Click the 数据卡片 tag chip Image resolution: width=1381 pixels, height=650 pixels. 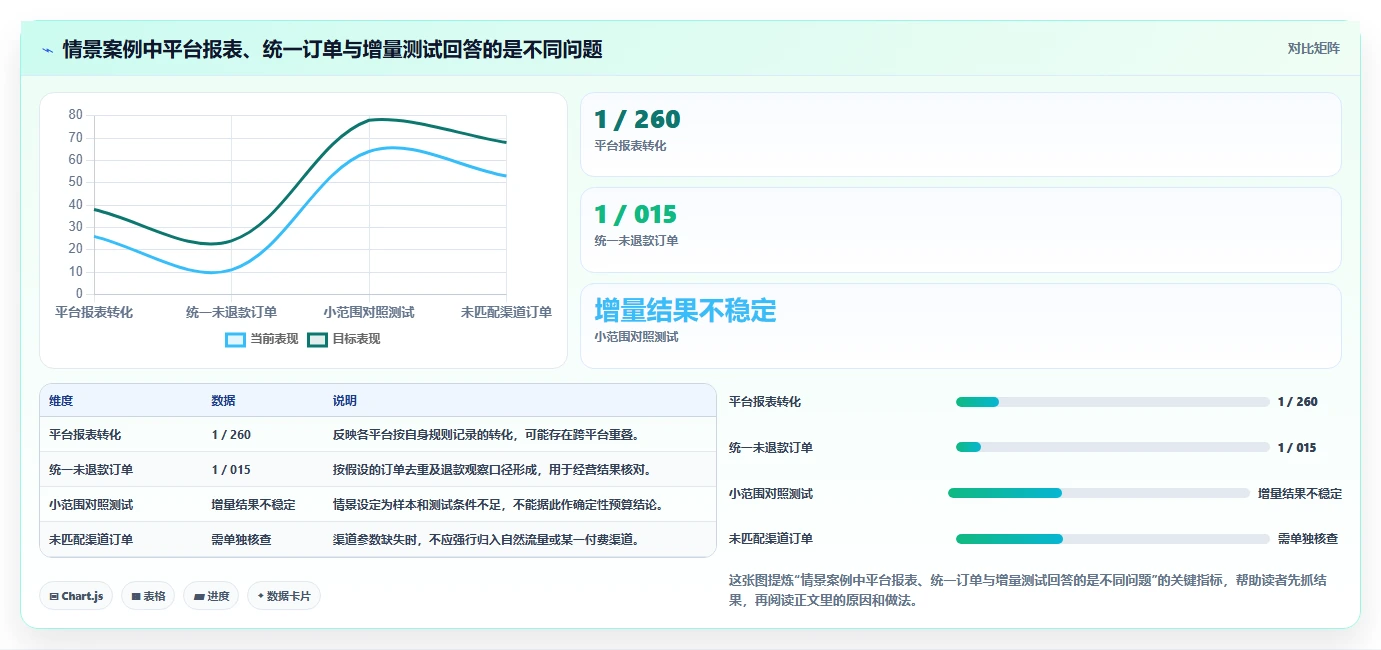point(284,596)
